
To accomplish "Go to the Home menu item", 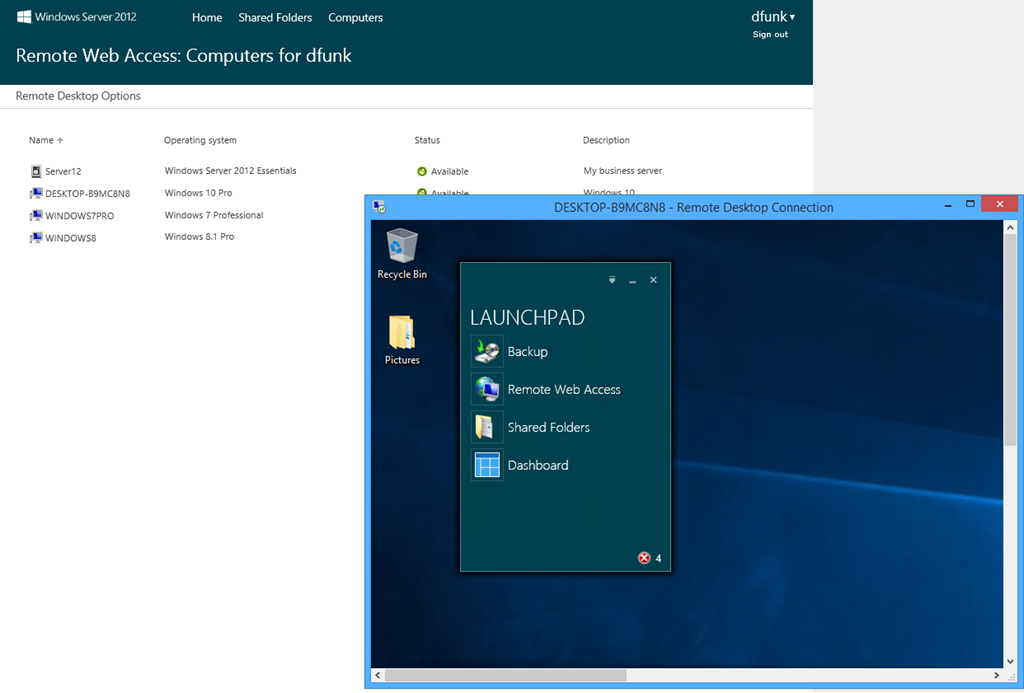I will point(207,18).
